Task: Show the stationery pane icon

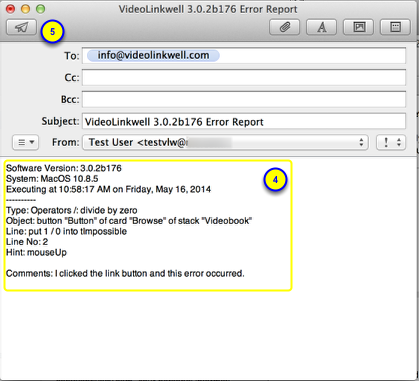Action: point(395,27)
